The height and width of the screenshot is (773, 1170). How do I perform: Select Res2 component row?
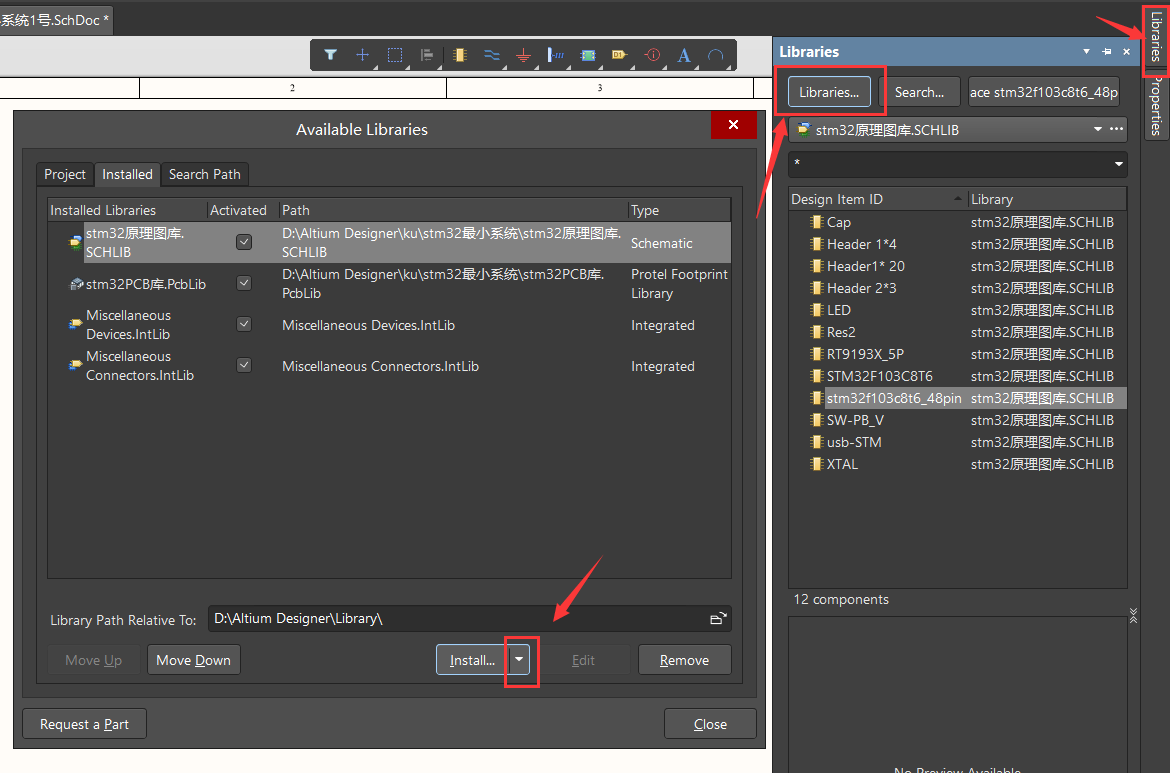957,331
